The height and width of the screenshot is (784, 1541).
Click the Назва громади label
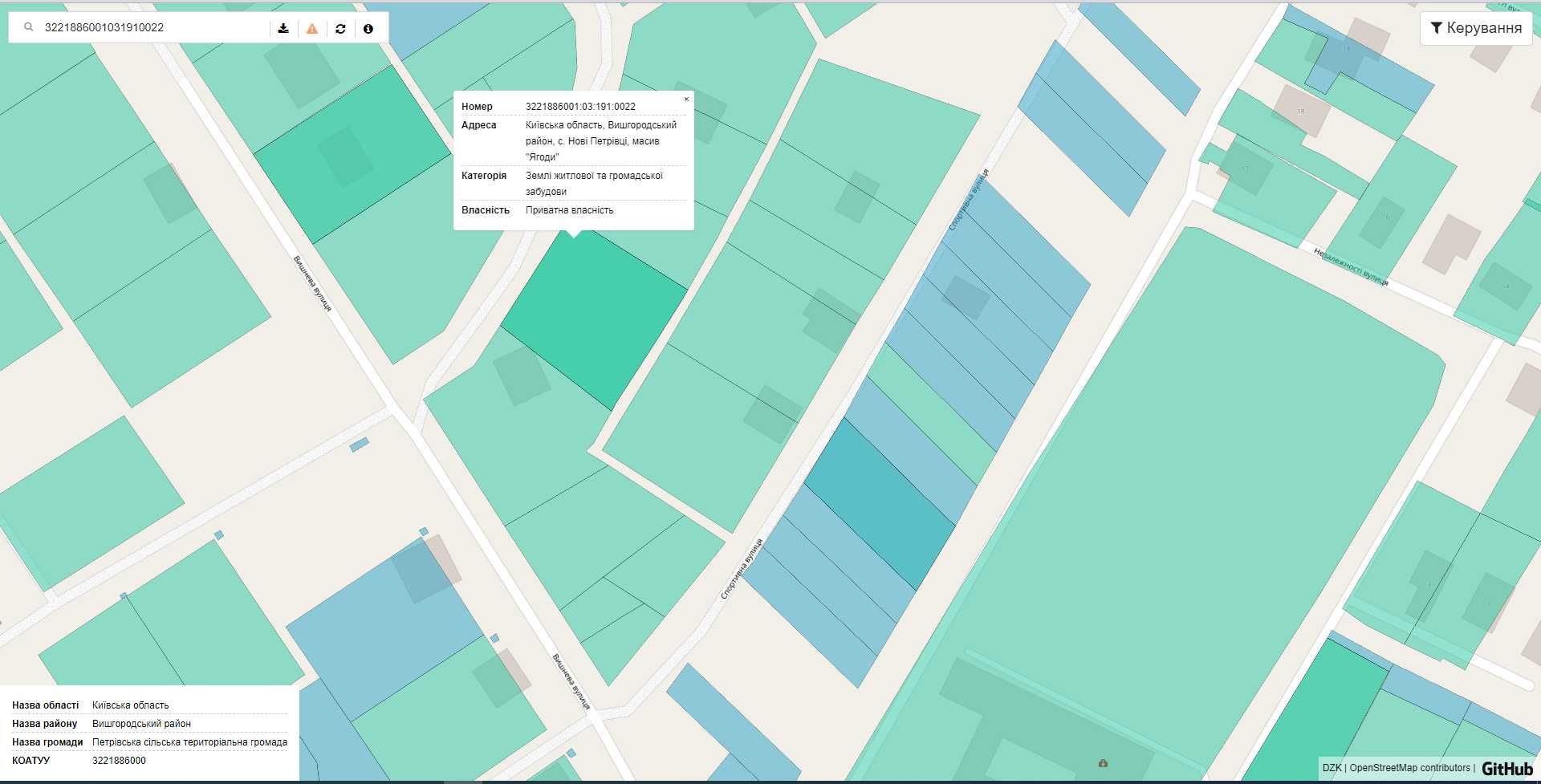[47, 742]
